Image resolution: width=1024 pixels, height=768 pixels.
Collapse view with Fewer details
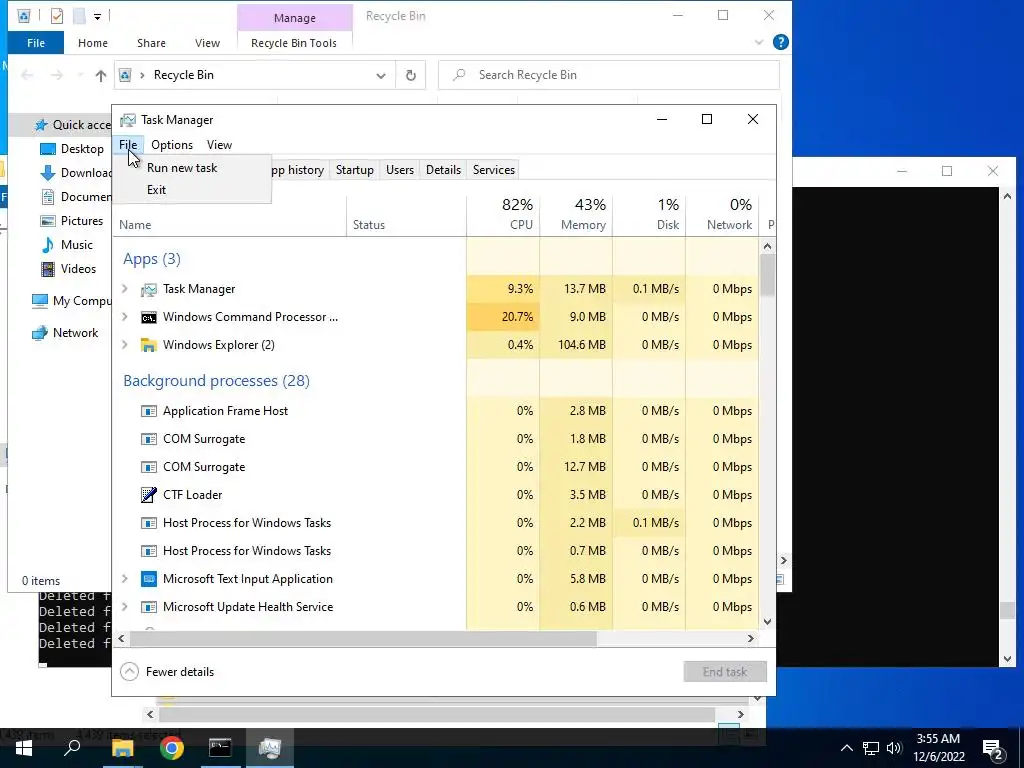[x=168, y=671]
